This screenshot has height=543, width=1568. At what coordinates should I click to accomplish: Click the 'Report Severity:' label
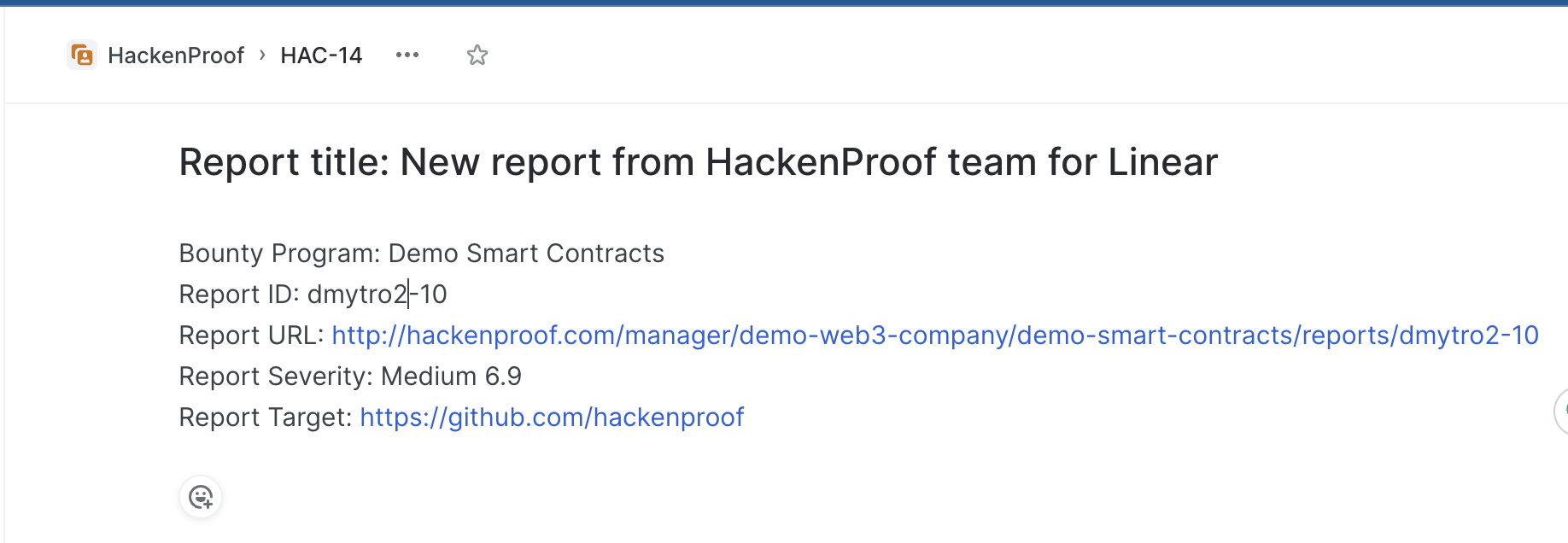coord(276,377)
